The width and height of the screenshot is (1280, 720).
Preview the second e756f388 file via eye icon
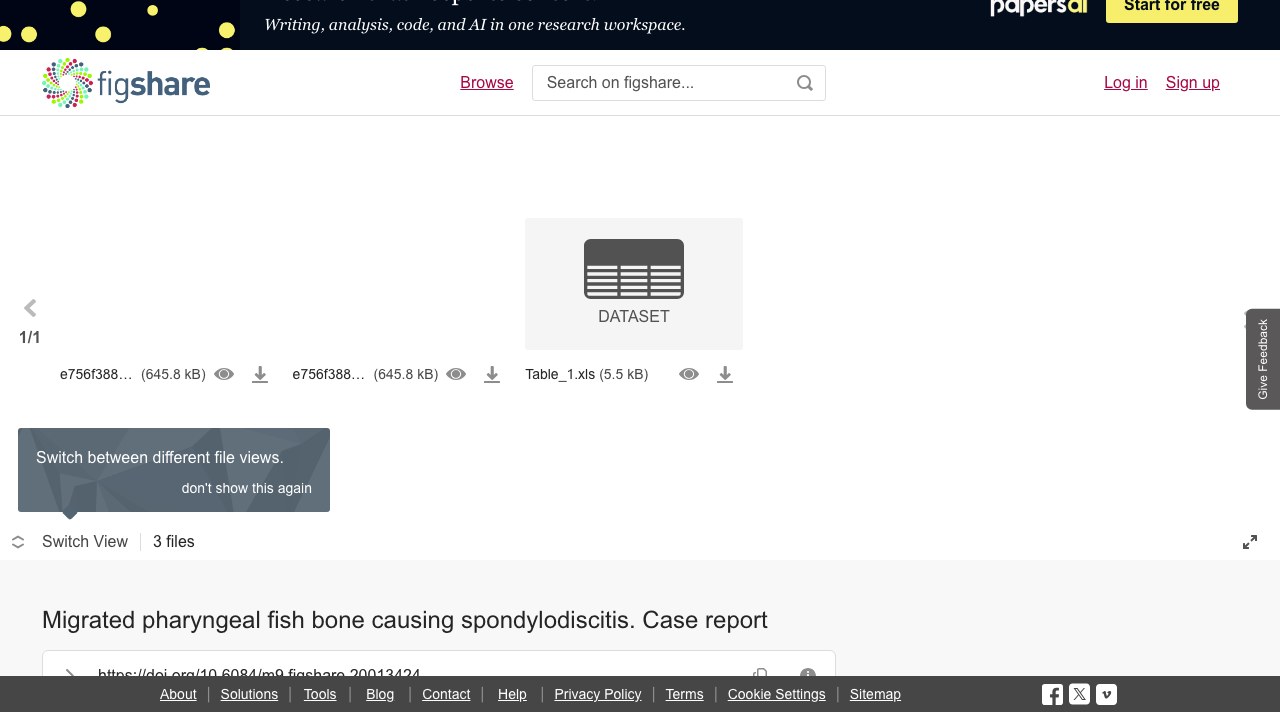point(456,374)
